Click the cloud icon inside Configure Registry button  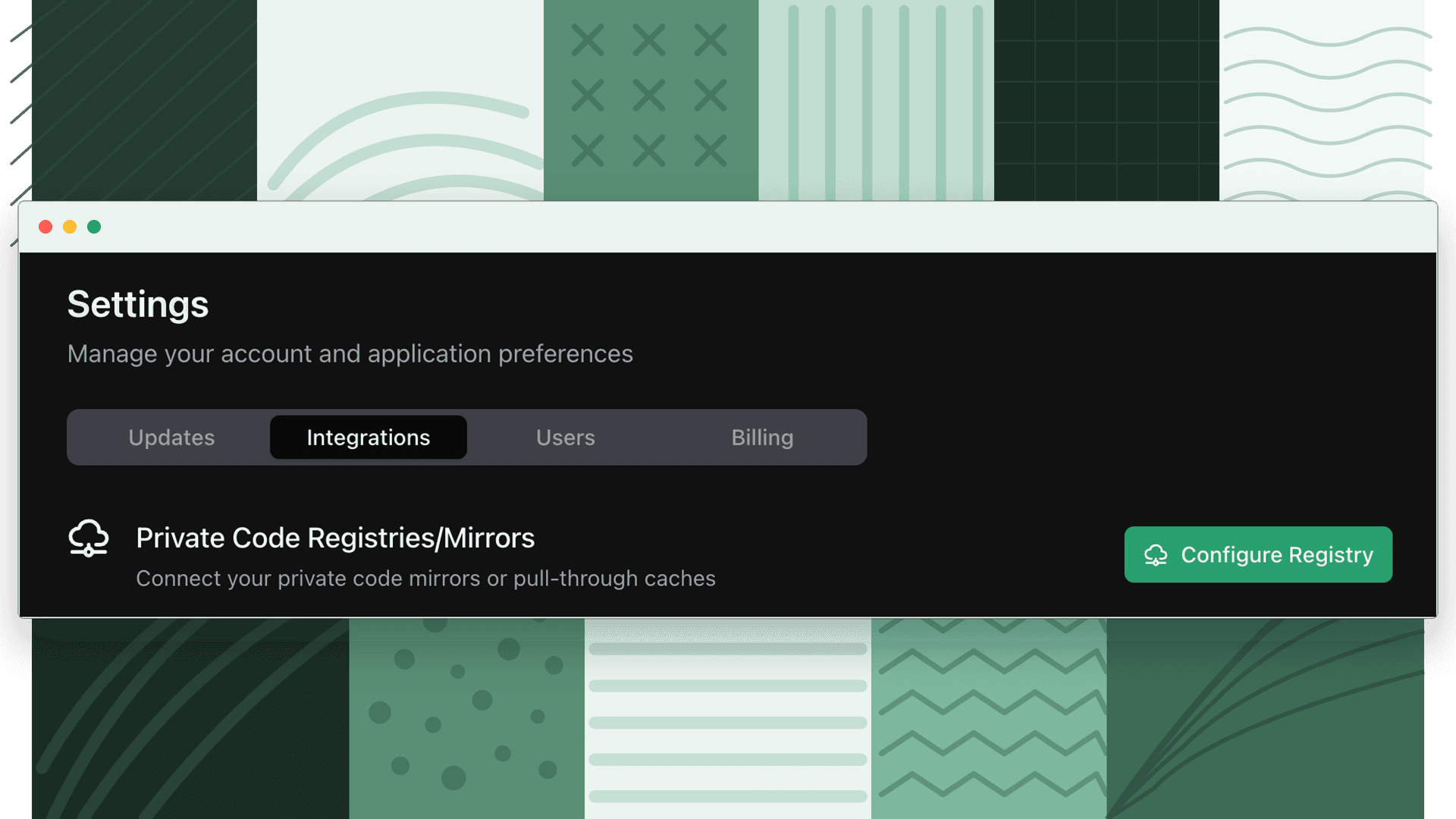click(x=1156, y=555)
